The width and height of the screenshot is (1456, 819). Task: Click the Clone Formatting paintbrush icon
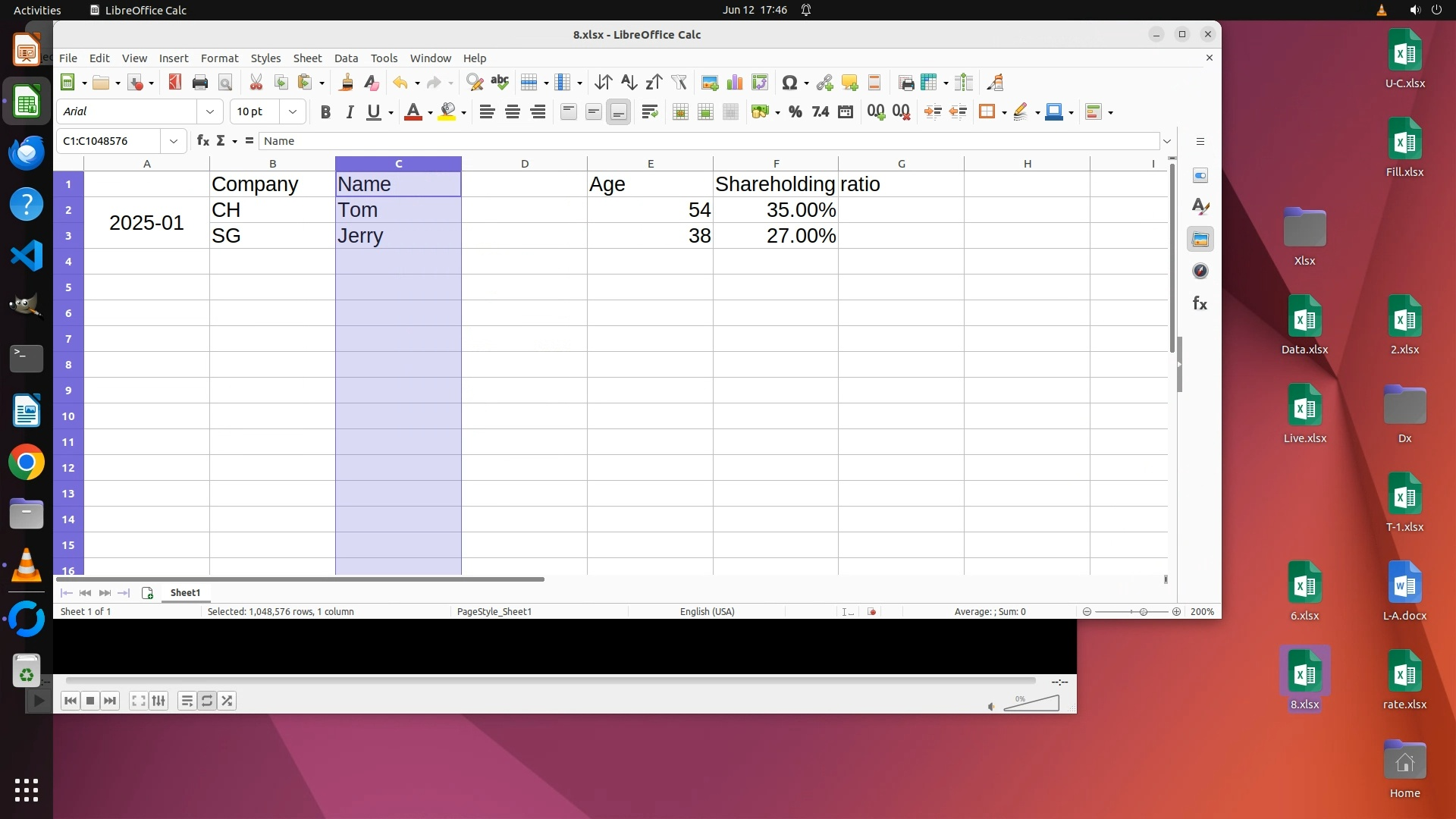346,83
